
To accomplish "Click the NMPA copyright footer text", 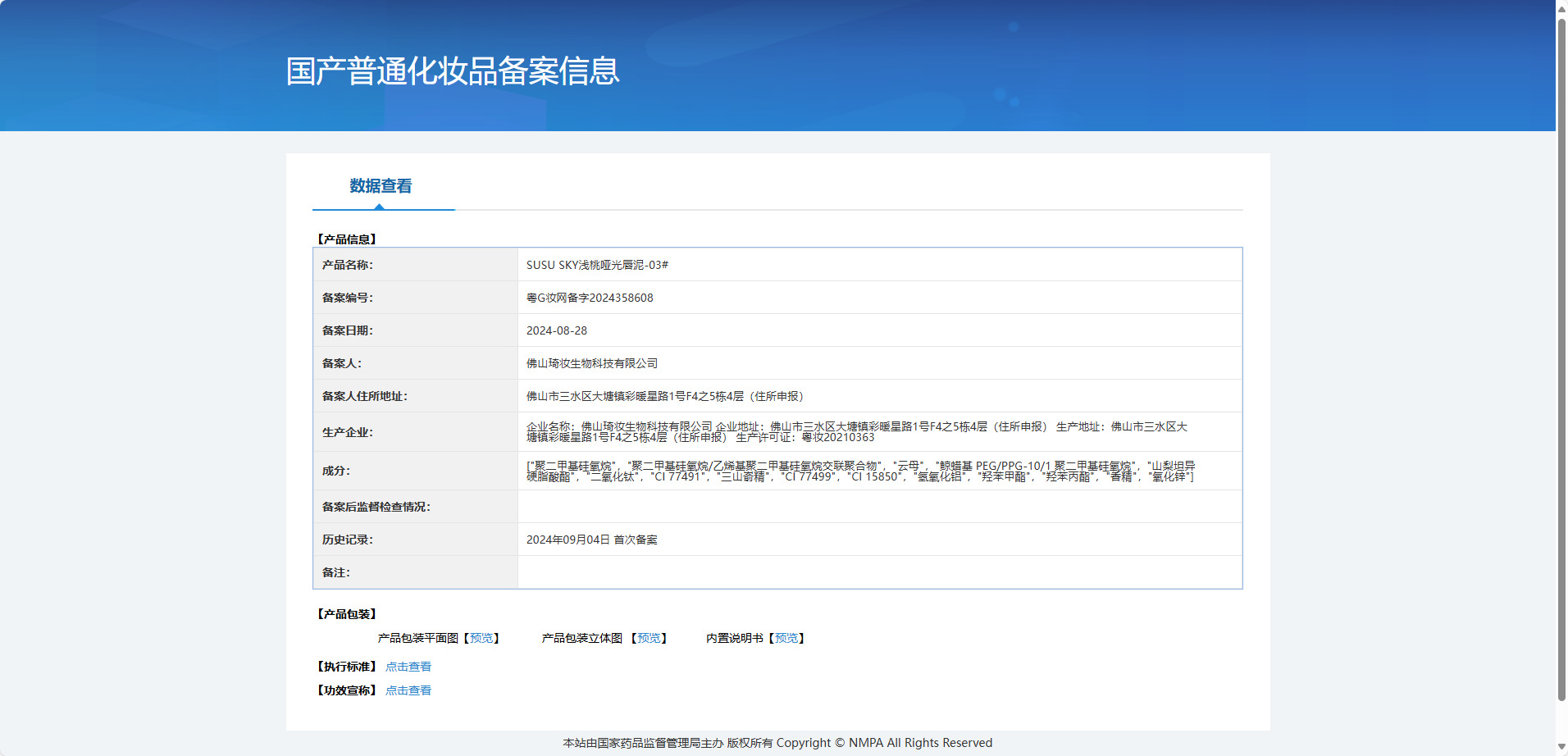I will pos(777,743).
